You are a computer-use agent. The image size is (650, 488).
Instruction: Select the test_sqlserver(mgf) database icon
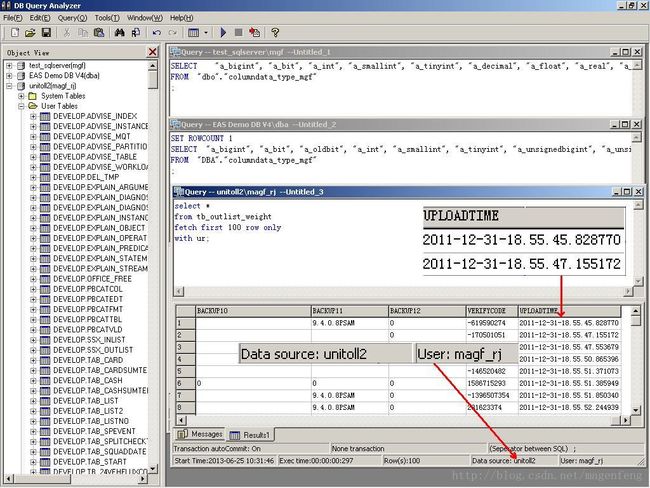point(21,66)
